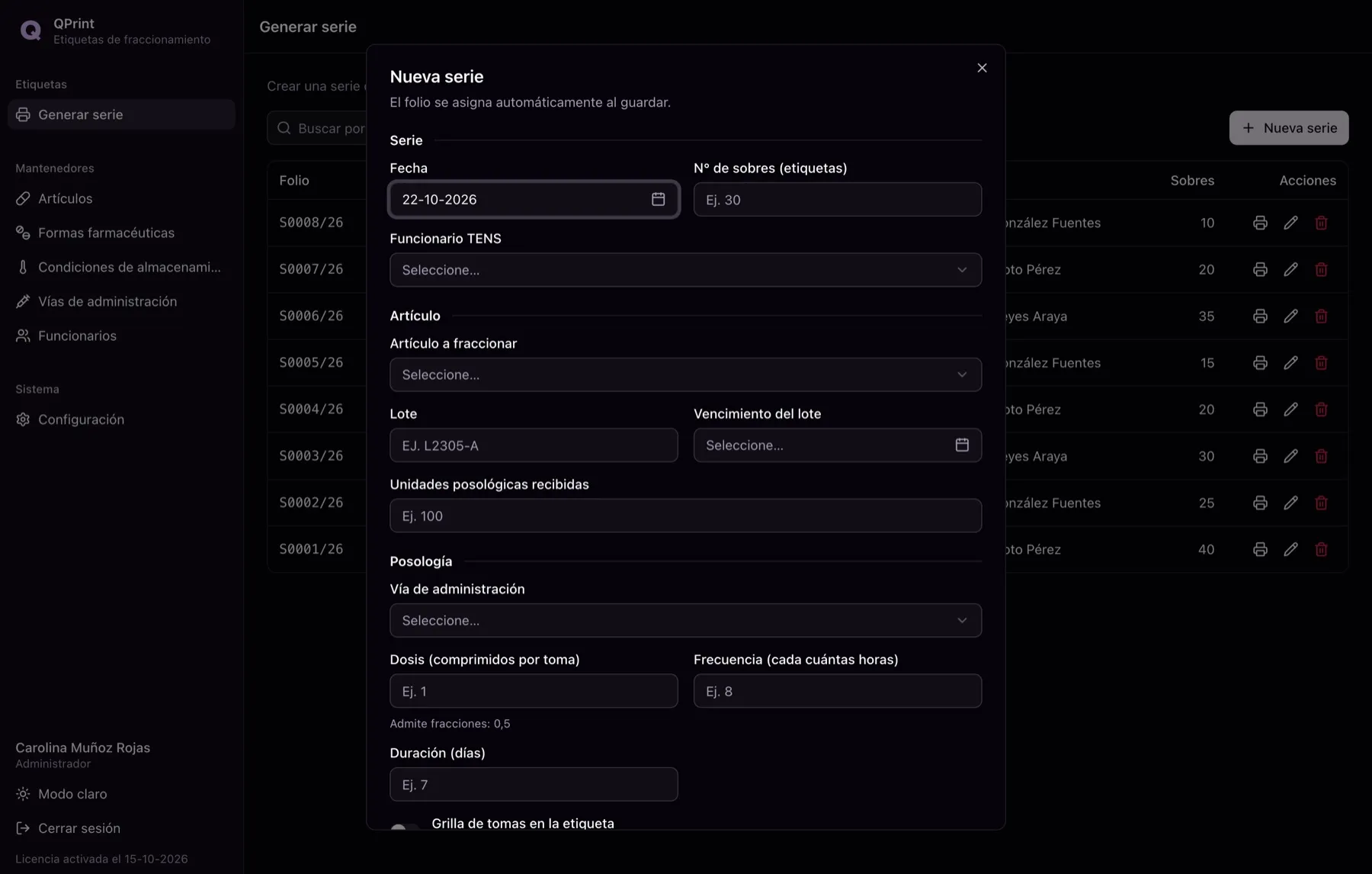Open the Vencimiento del lote date selector

[837, 445]
